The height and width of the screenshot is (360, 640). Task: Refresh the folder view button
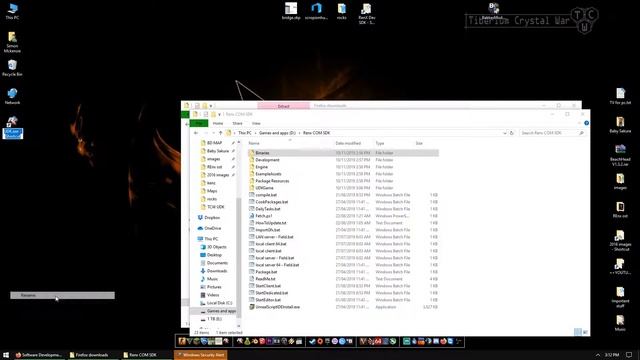511,133
